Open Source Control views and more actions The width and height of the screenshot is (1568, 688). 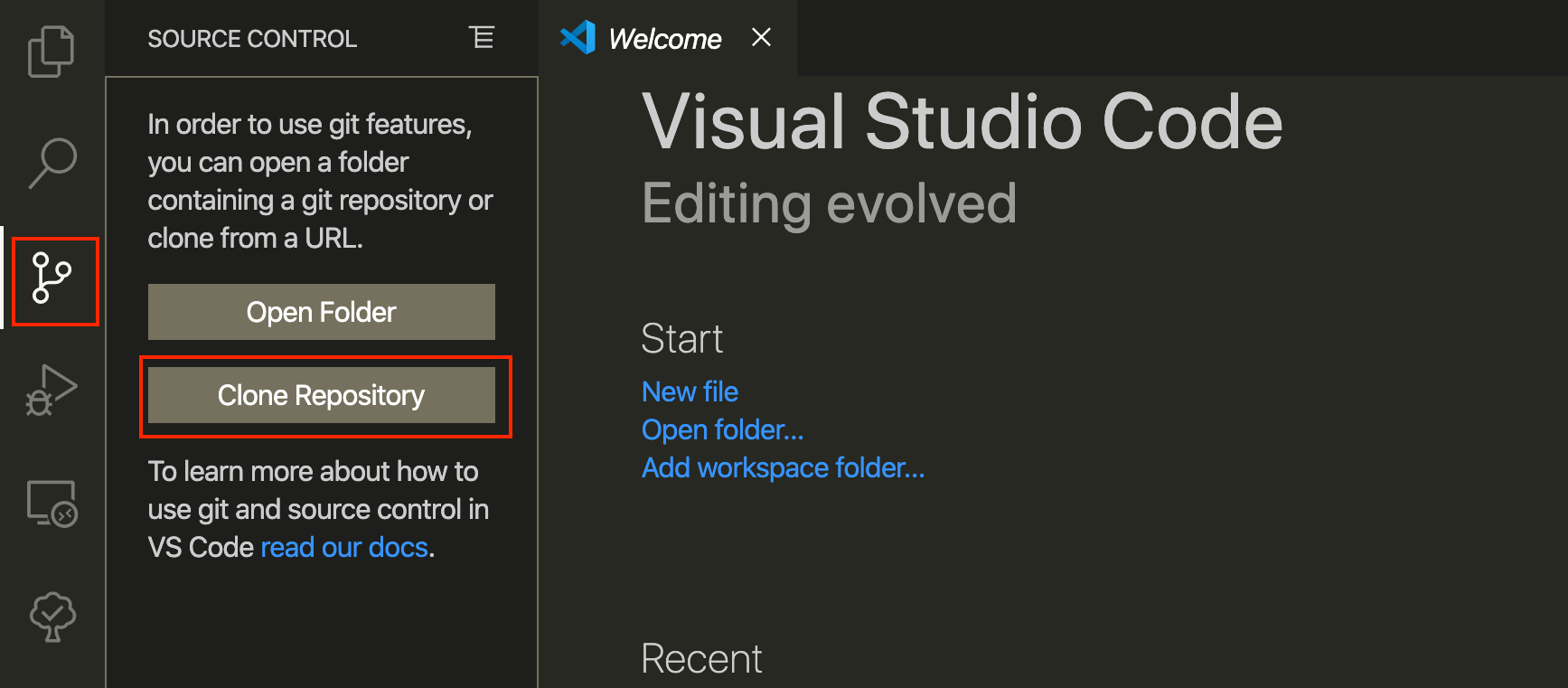(x=482, y=38)
